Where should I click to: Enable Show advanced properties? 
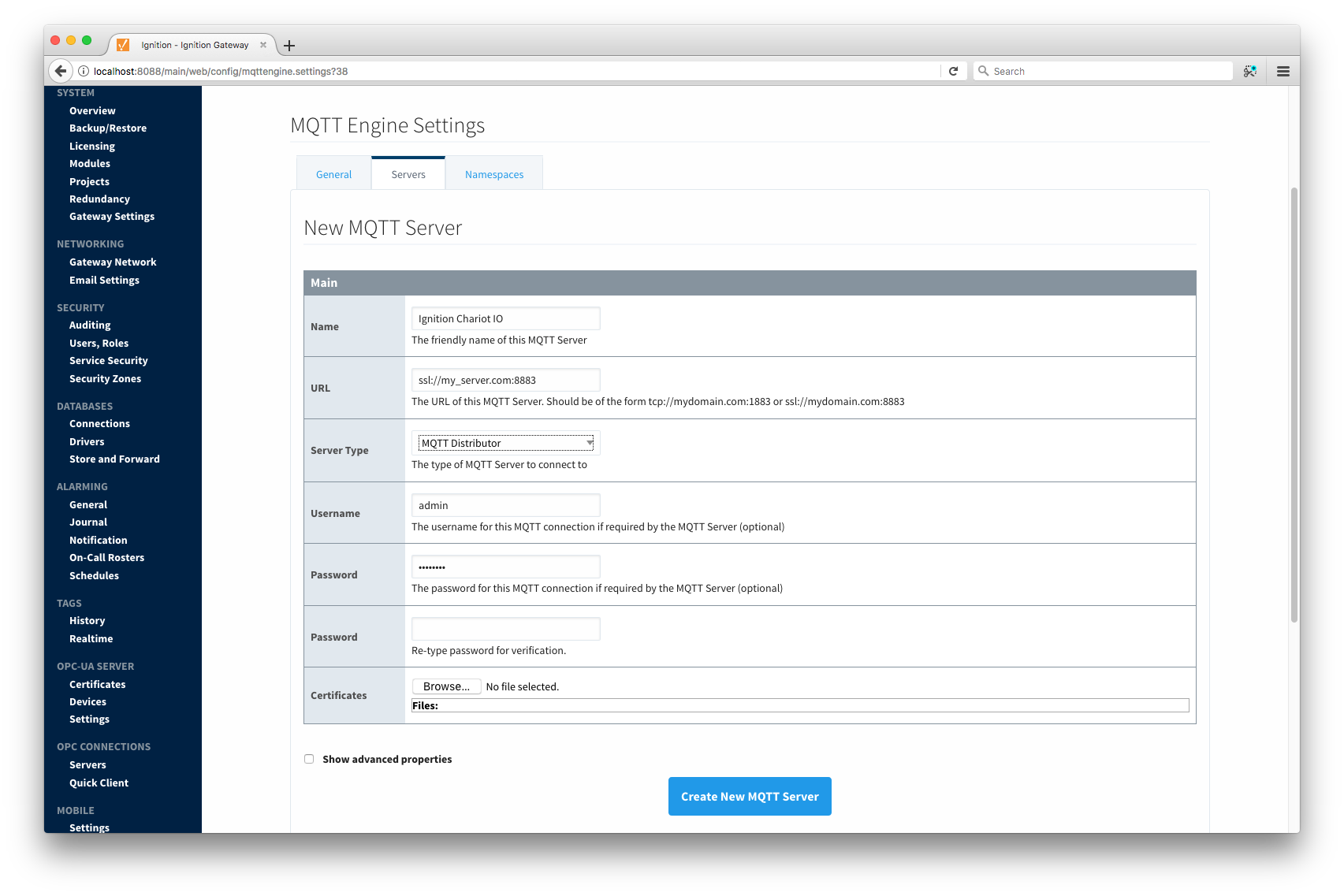[x=308, y=758]
